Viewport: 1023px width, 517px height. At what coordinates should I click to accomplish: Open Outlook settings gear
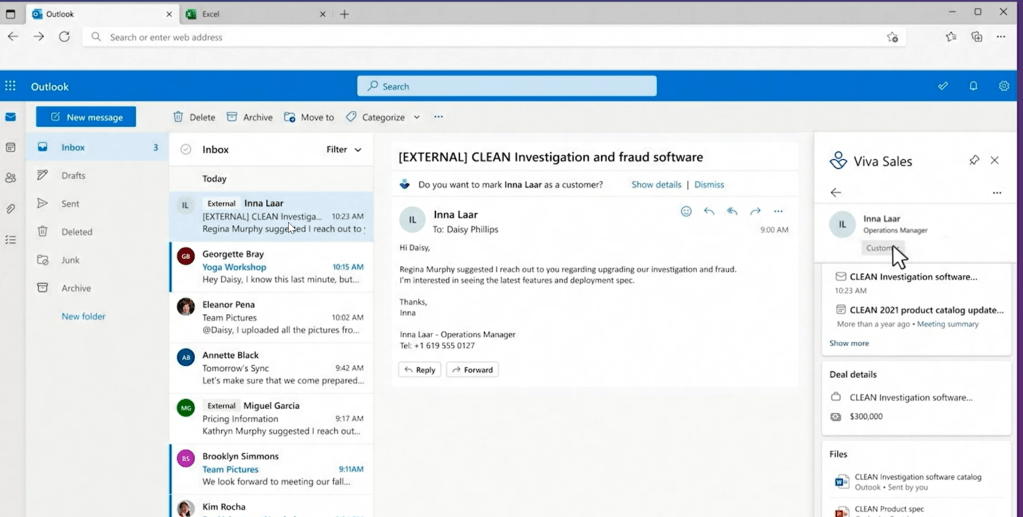coord(1004,86)
